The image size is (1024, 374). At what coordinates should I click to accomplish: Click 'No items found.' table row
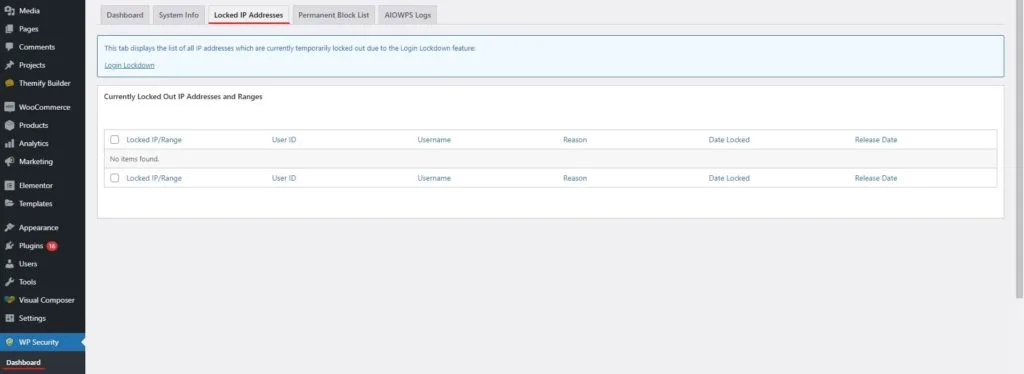pos(550,159)
